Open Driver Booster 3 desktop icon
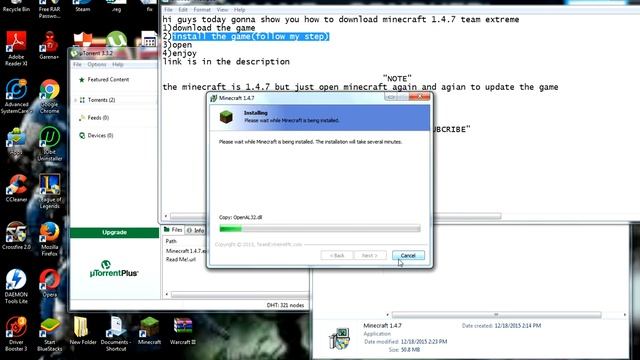640x360 pixels. click(x=16, y=333)
